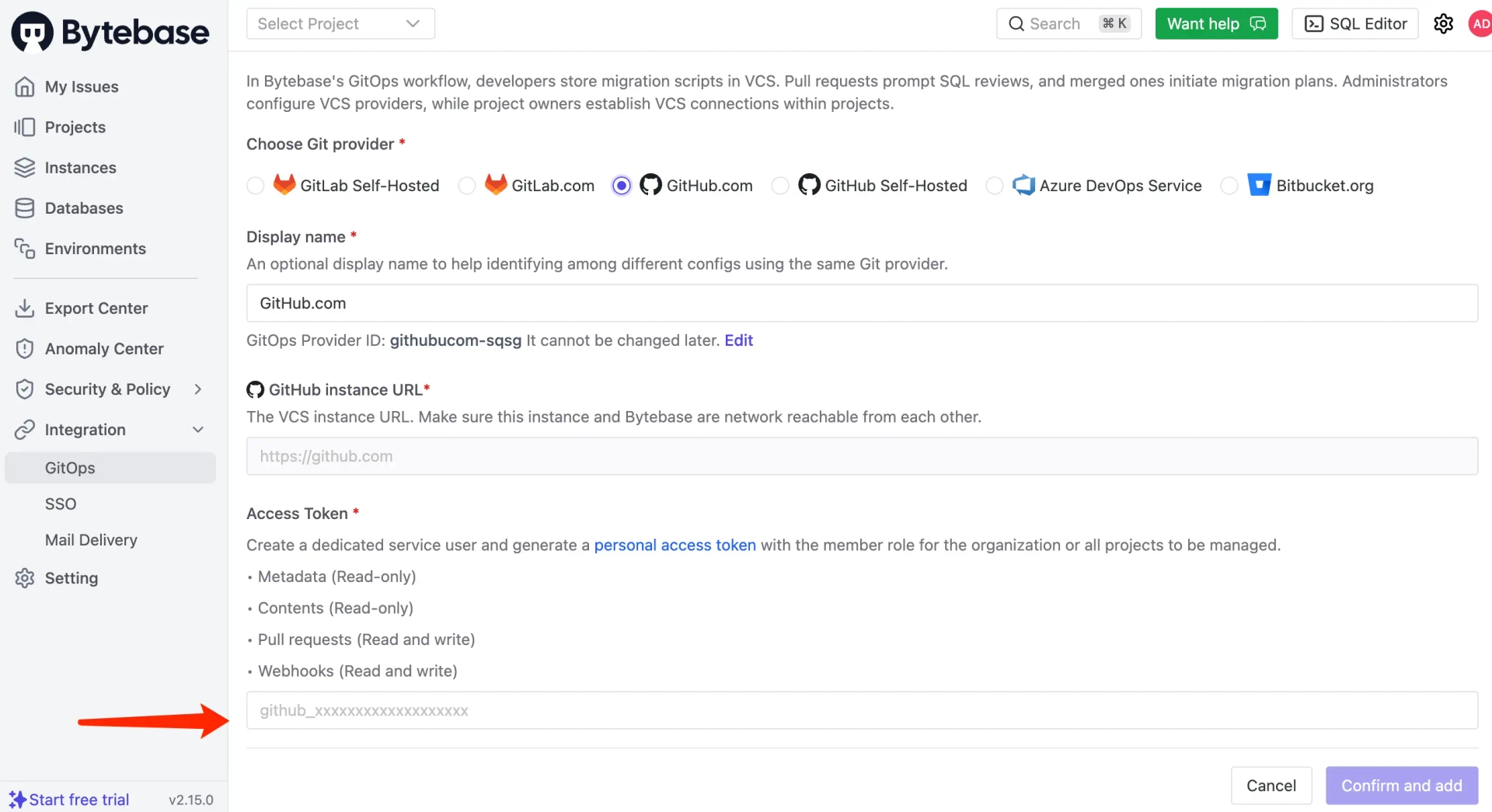Select GitLab Self-Hosted radio button
The width and height of the screenshot is (1492, 812).
[x=255, y=186]
